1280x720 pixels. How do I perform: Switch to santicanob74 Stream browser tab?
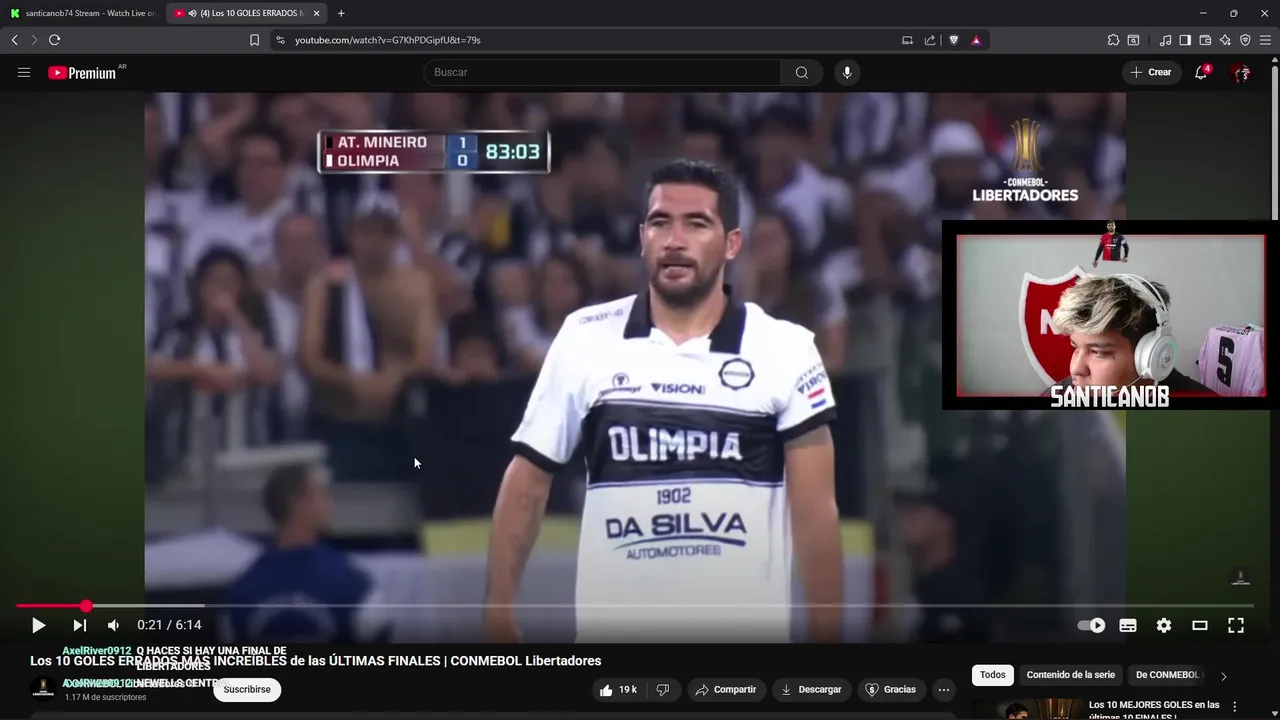click(82, 13)
